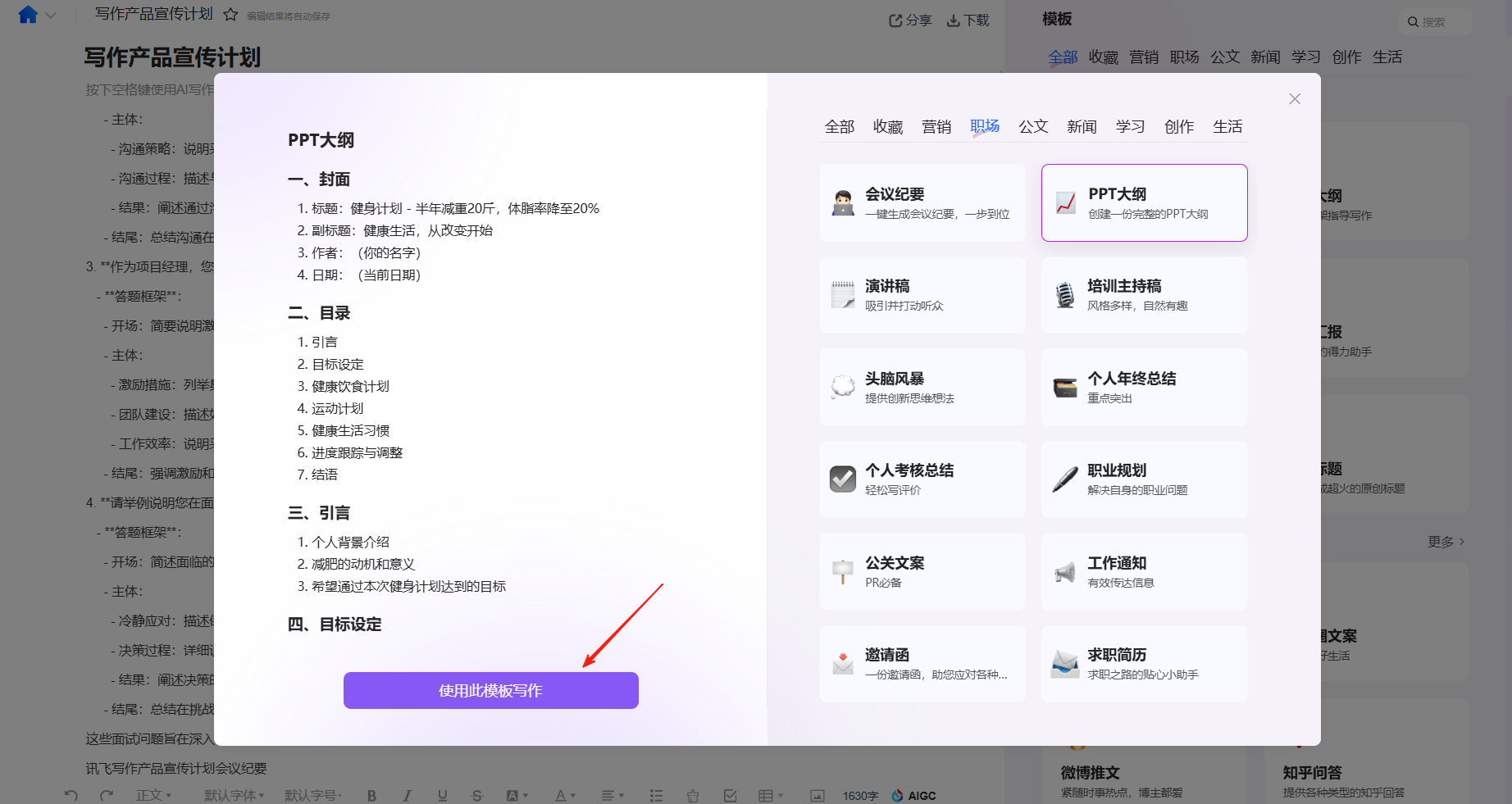Select the 全部 tab in dialog
The height and width of the screenshot is (804, 1512).
[x=839, y=126]
